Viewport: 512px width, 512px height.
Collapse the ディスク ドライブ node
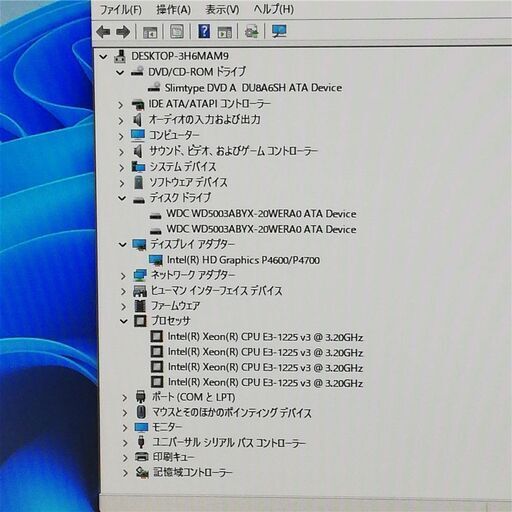tap(122, 198)
